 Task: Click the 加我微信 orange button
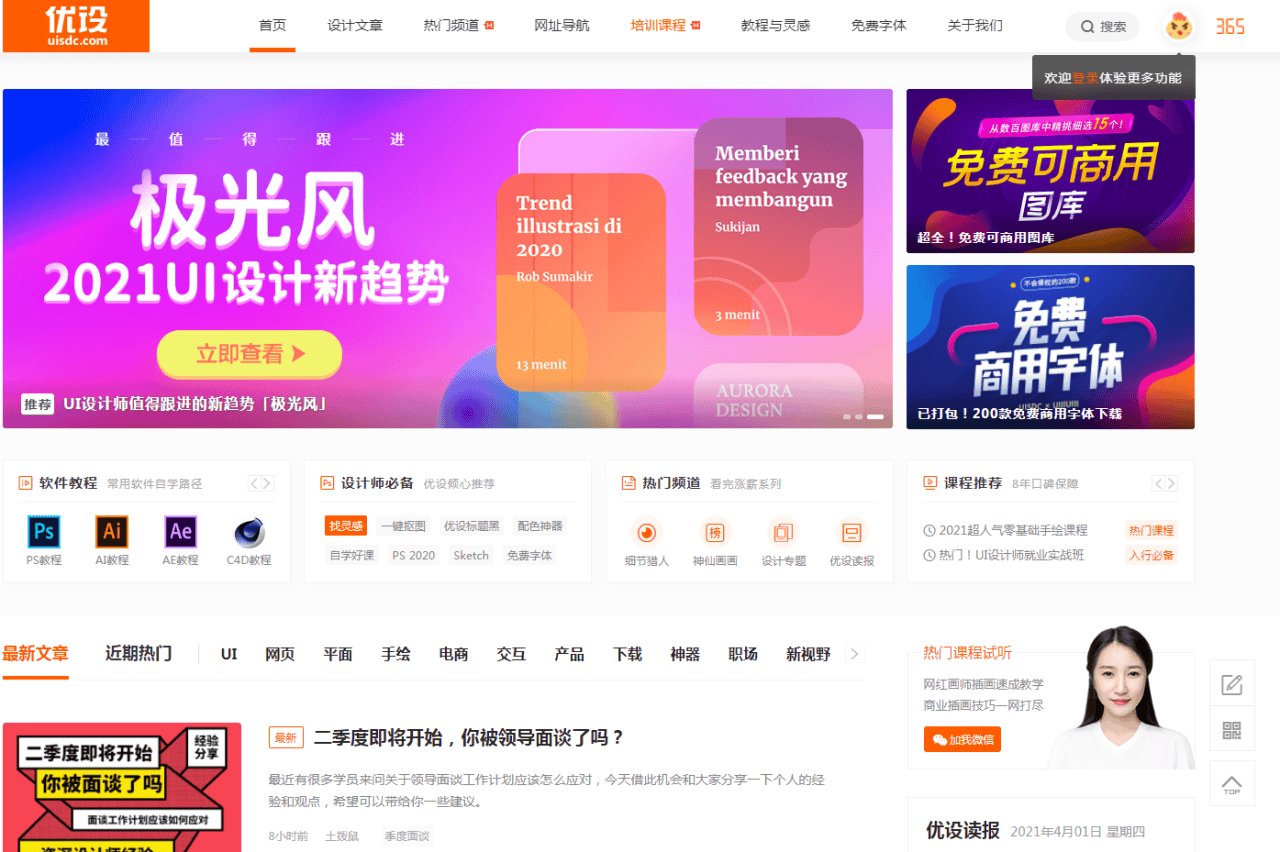(961, 740)
